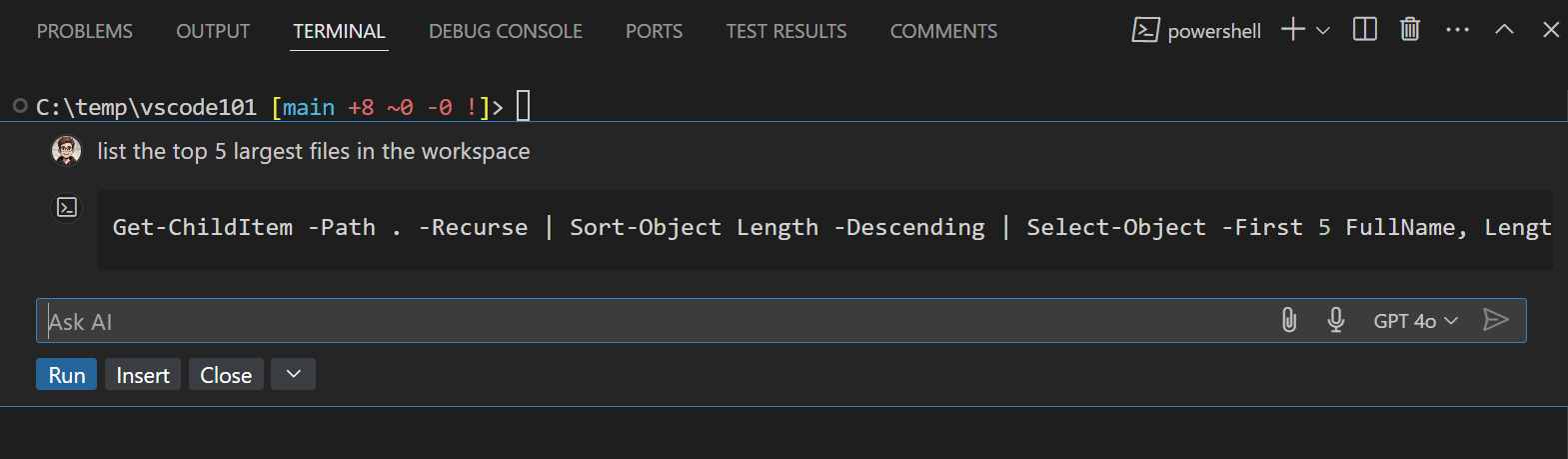Click the terminal command icon beside suggestion
The height and width of the screenshot is (459, 1568).
pos(67,208)
